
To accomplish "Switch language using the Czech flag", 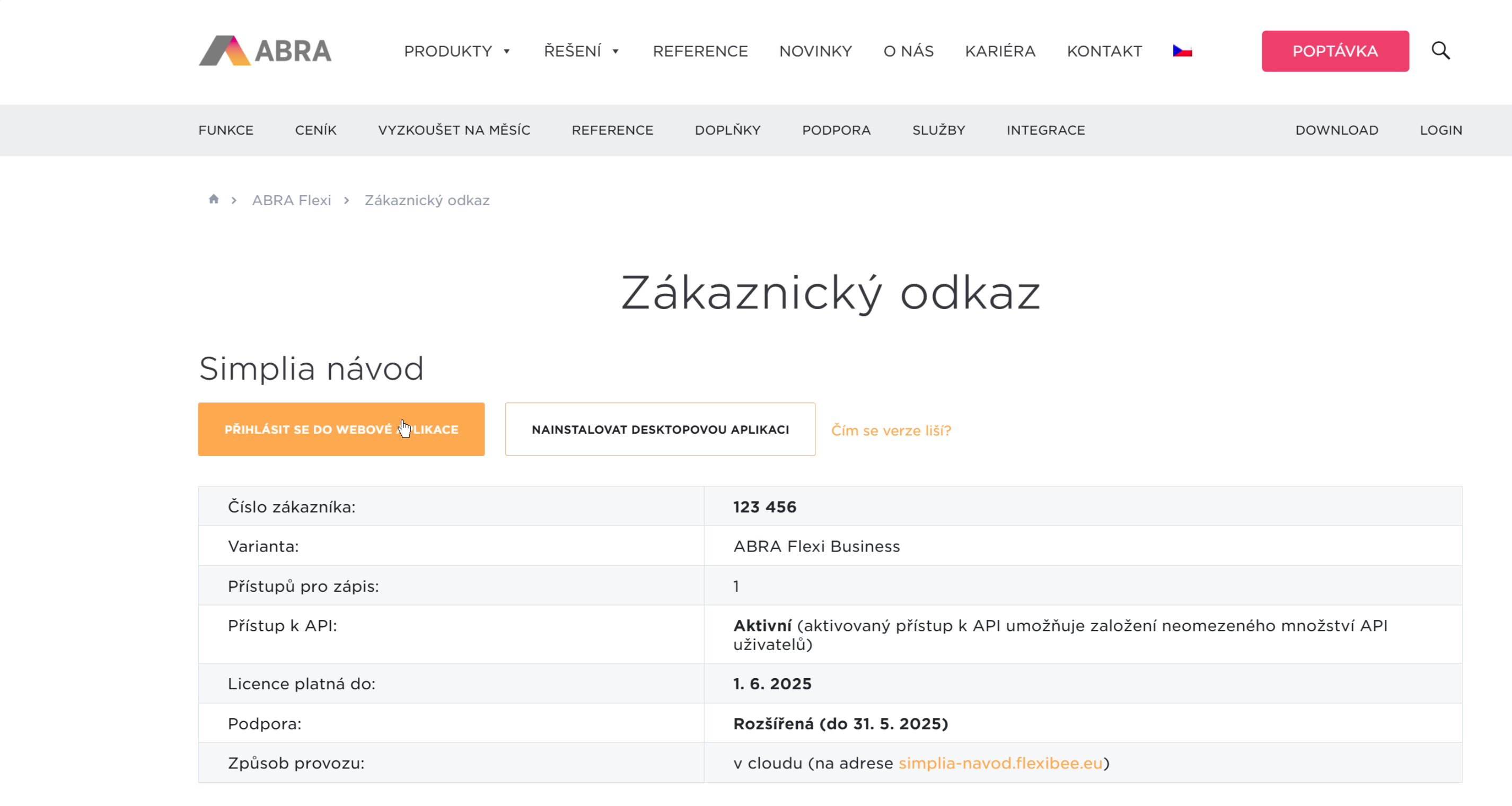I will pyautogui.click(x=1183, y=50).
